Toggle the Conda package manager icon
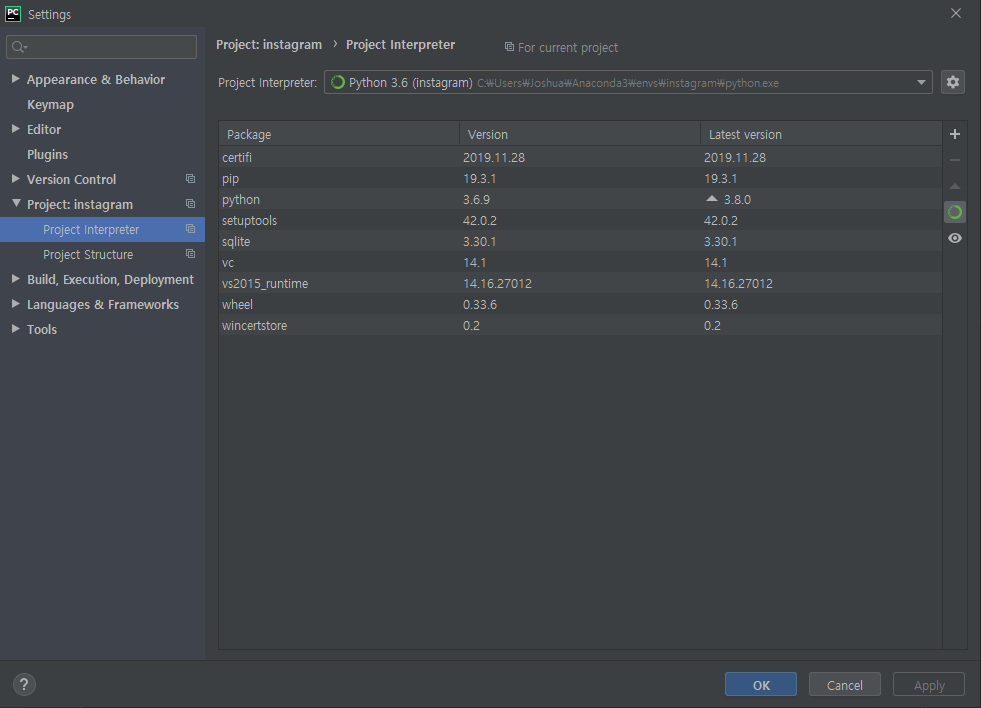This screenshot has height=708, width=981. pyautogui.click(x=955, y=212)
